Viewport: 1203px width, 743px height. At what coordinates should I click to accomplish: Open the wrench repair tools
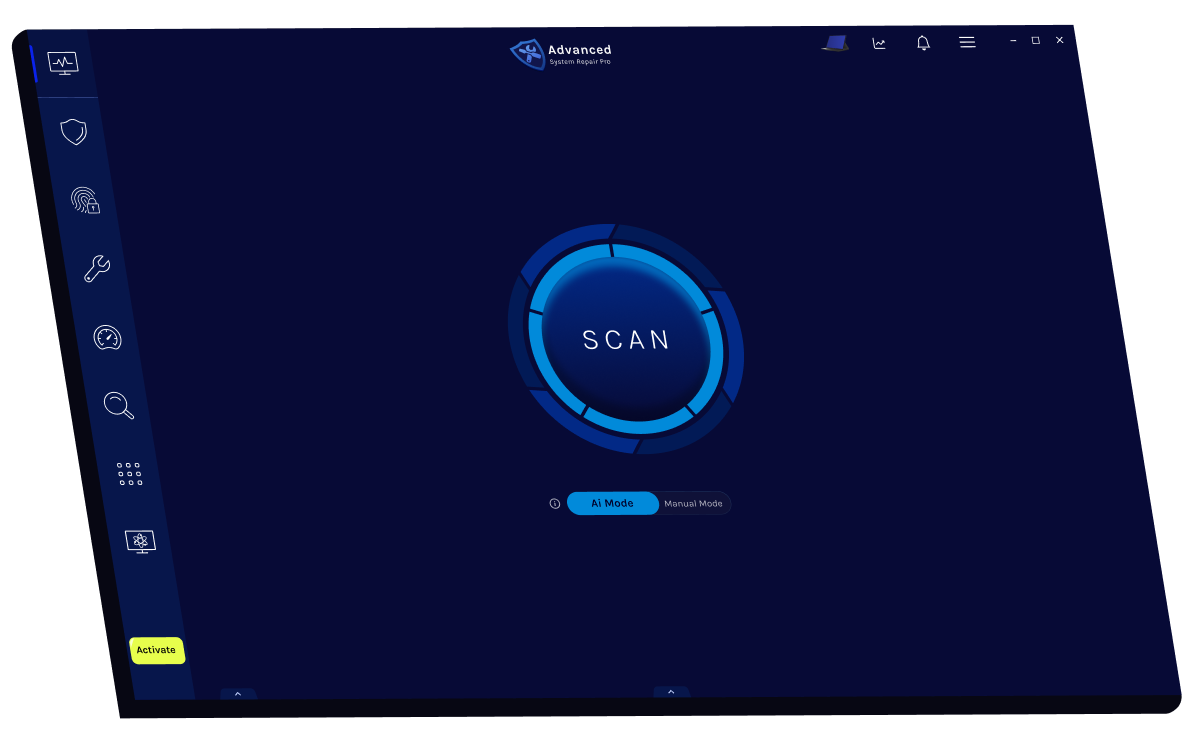click(x=97, y=268)
